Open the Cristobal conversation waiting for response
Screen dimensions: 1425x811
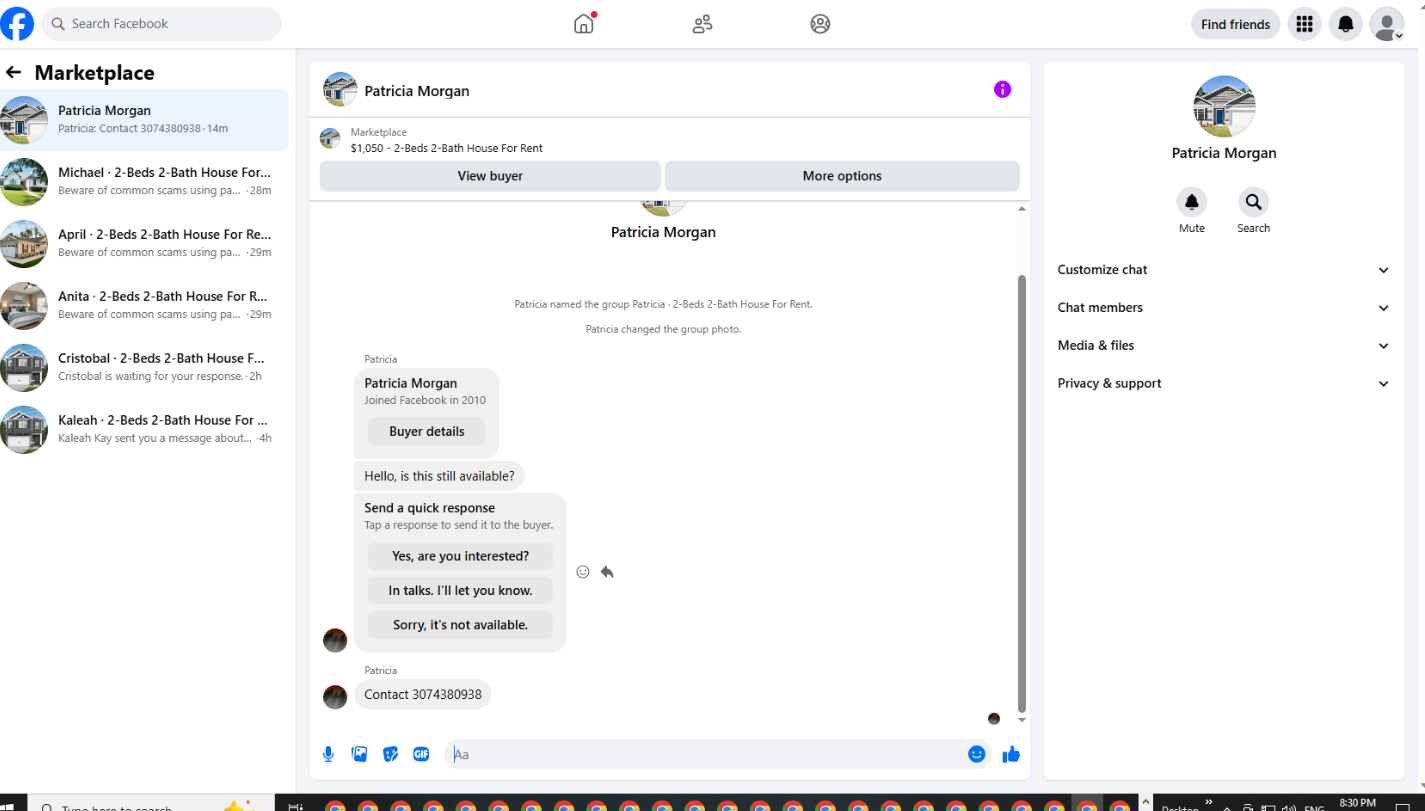click(x=144, y=368)
